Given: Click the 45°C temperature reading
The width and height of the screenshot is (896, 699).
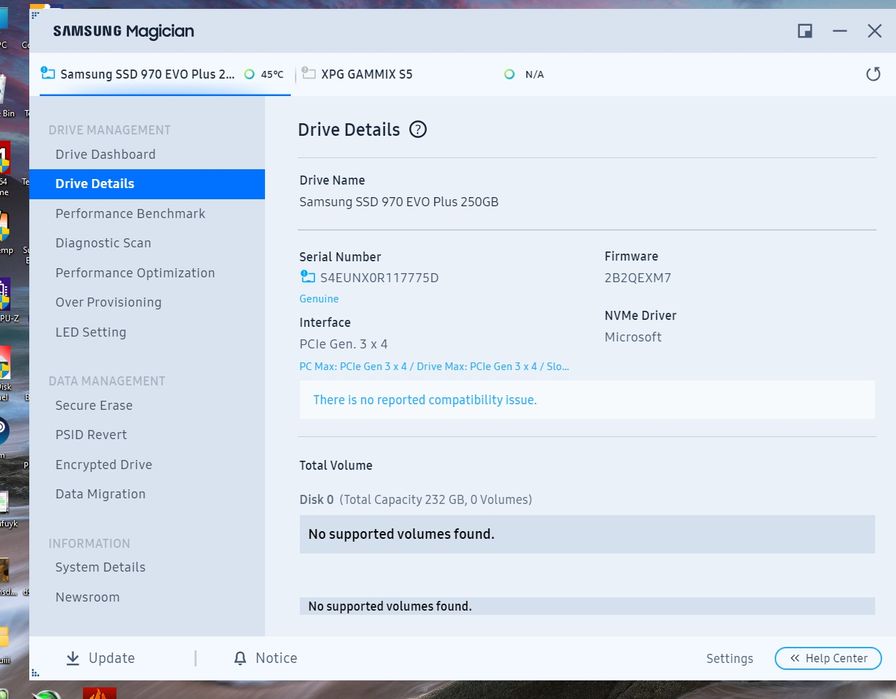Looking at the screenshot, I should (272, 74).
